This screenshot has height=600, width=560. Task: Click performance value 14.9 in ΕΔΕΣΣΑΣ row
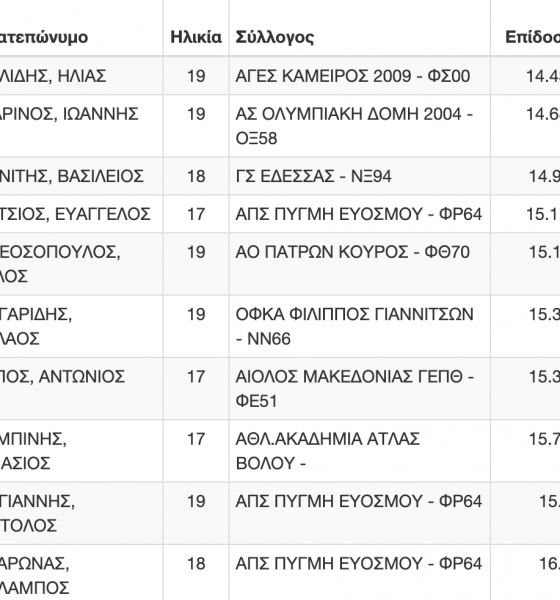pyautogui.click(x=544, y=176)
